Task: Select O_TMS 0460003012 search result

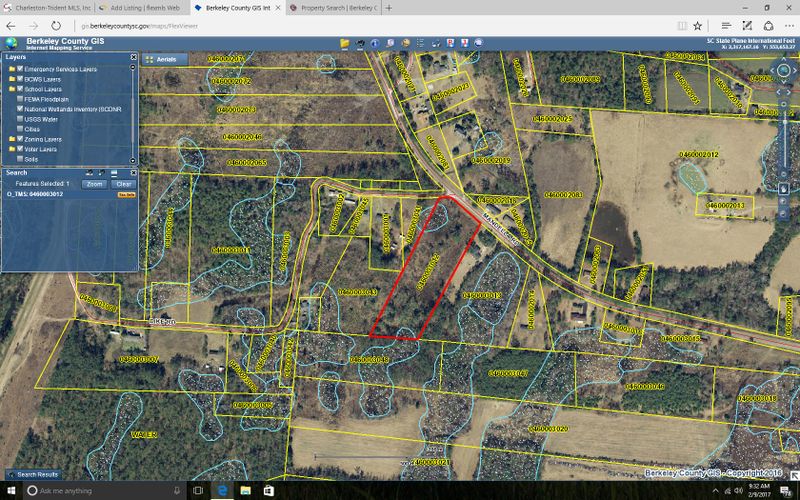Action: (35, 194)
